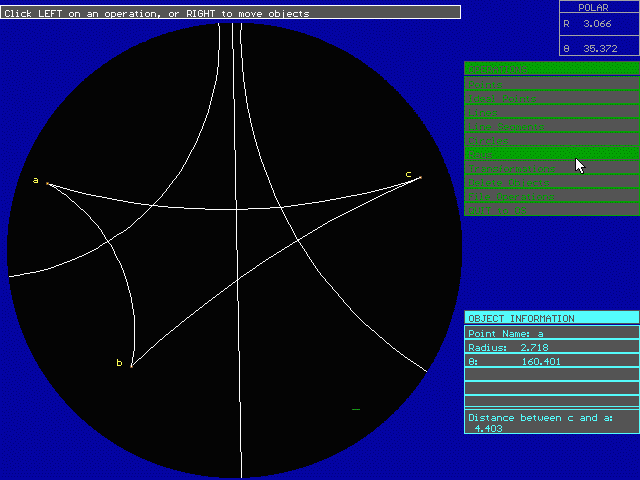This screenshot has height=480, width=640.
Task: Click the Distance between c and a text
Action: (x=540, y=422)
